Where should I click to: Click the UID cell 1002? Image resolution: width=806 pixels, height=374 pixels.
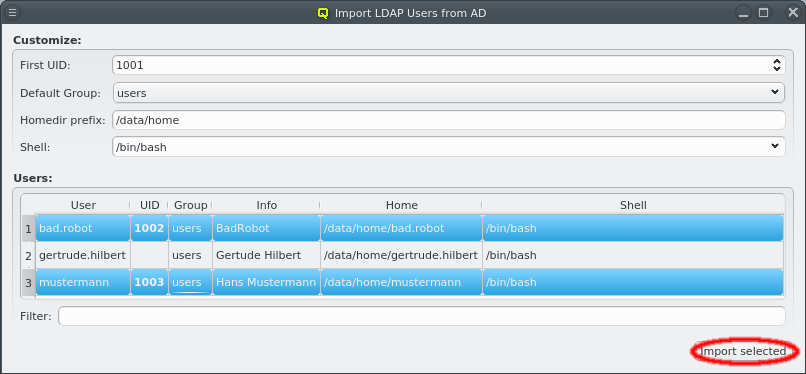coord(150,228)
